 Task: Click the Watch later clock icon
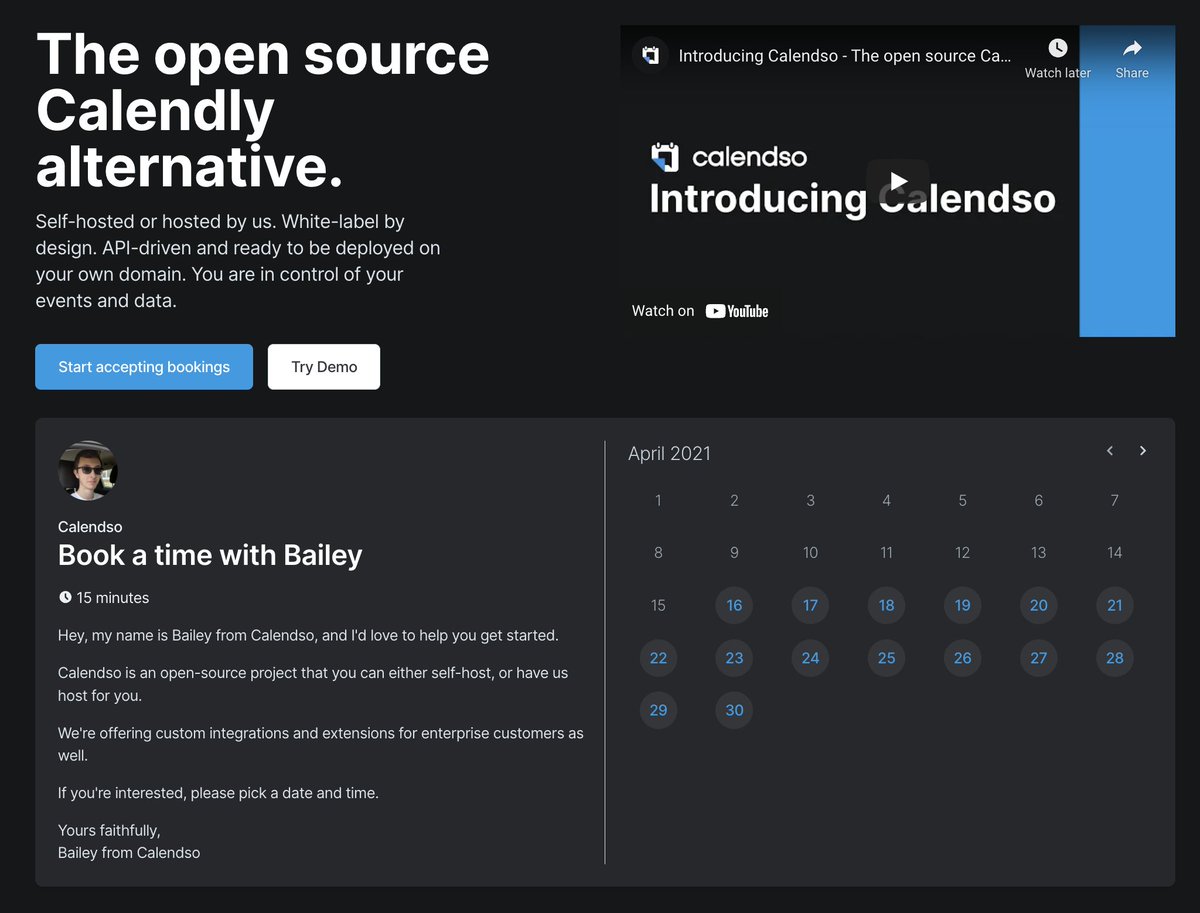click(x=1057, y=48)
